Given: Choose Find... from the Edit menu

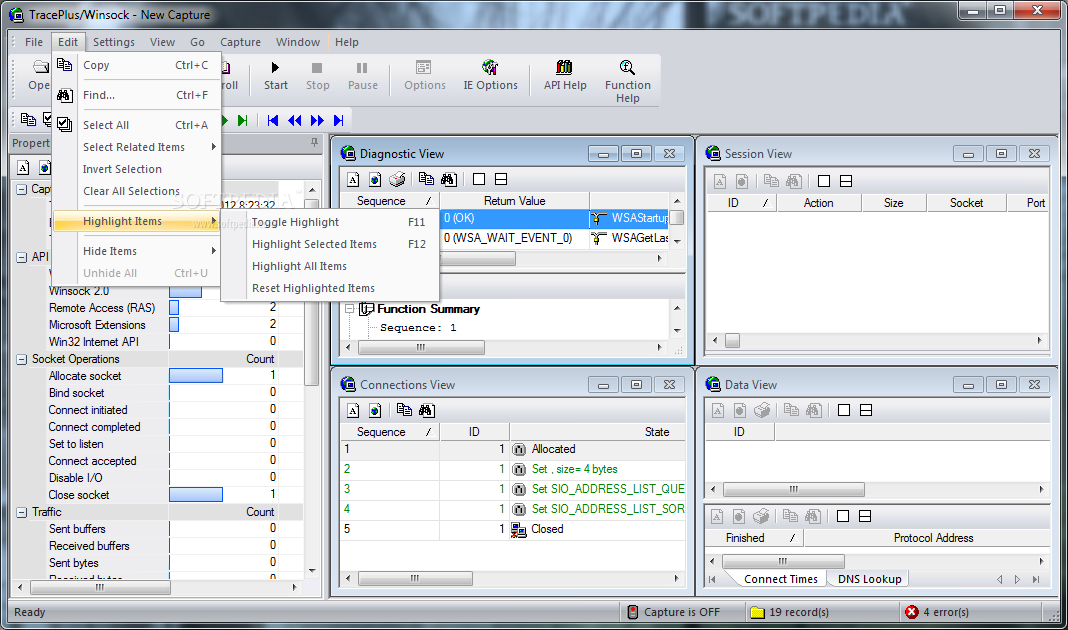Looking at the screenshot, I should 136,95.
